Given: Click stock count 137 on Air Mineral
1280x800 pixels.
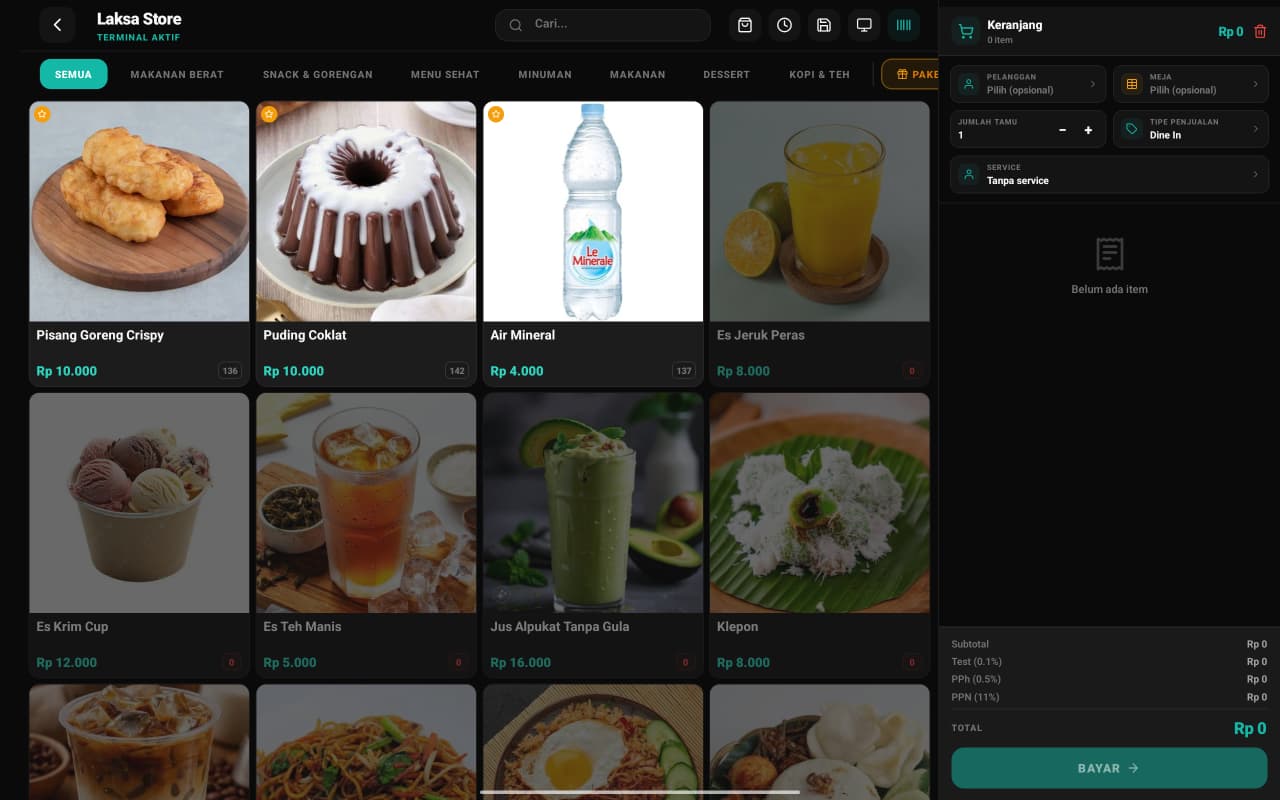Looking at the screenshot, I should coord(684,371).
